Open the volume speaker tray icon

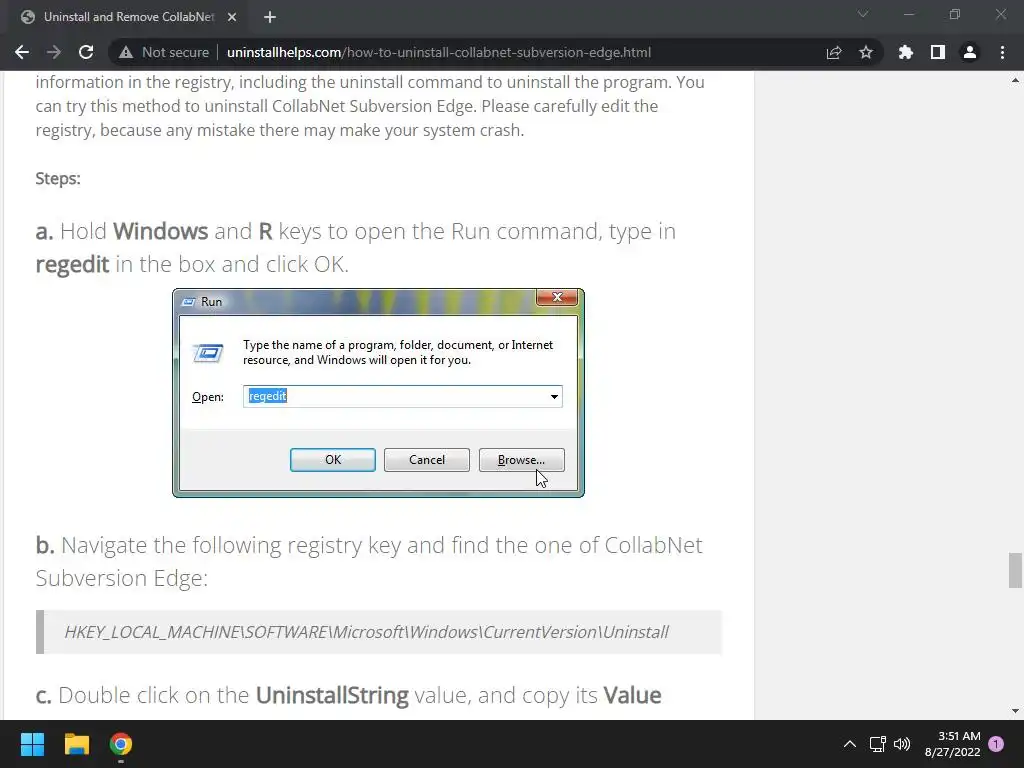tap(902, 744)
